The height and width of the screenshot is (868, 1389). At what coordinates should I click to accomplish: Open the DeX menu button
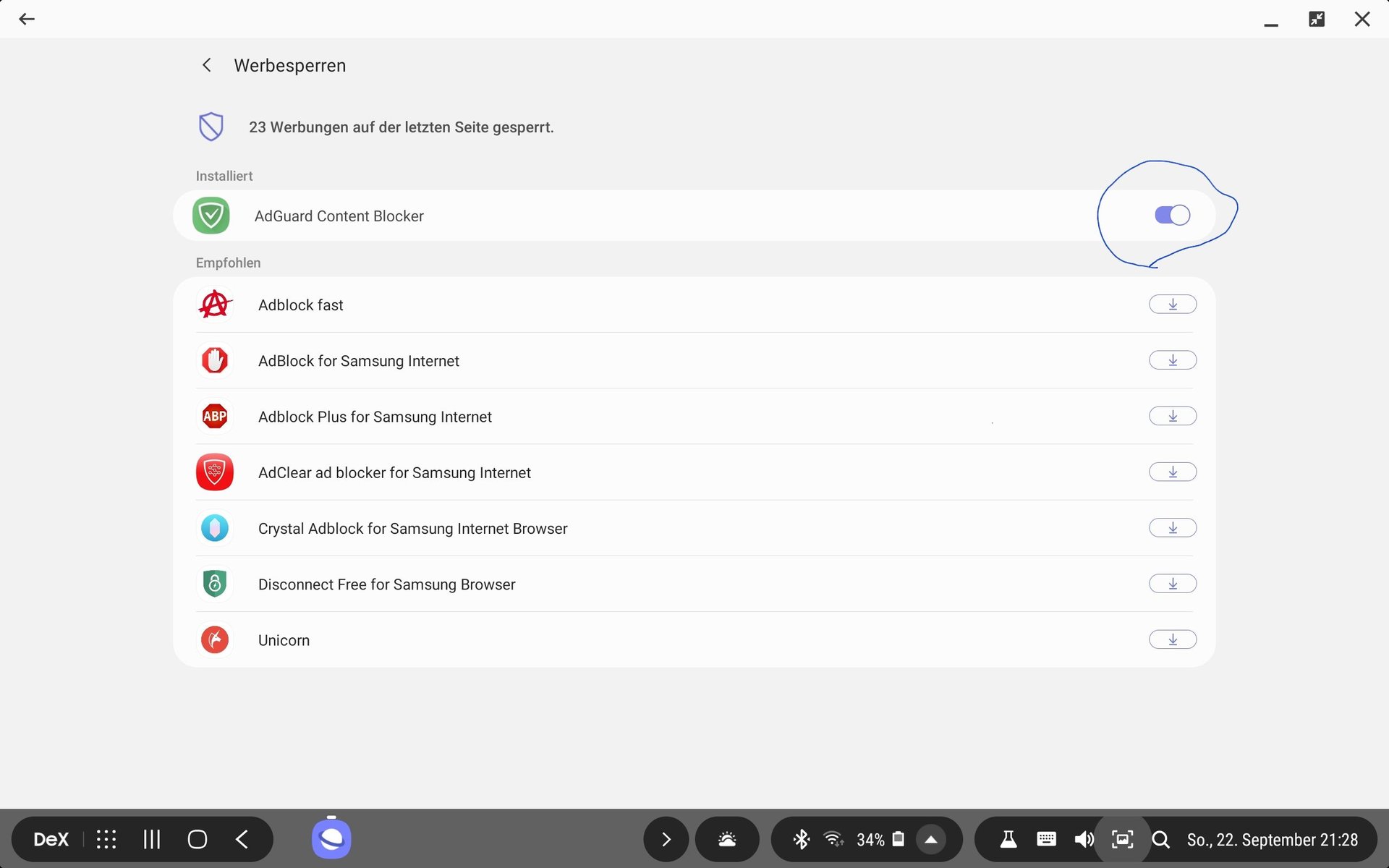(51, 839)
